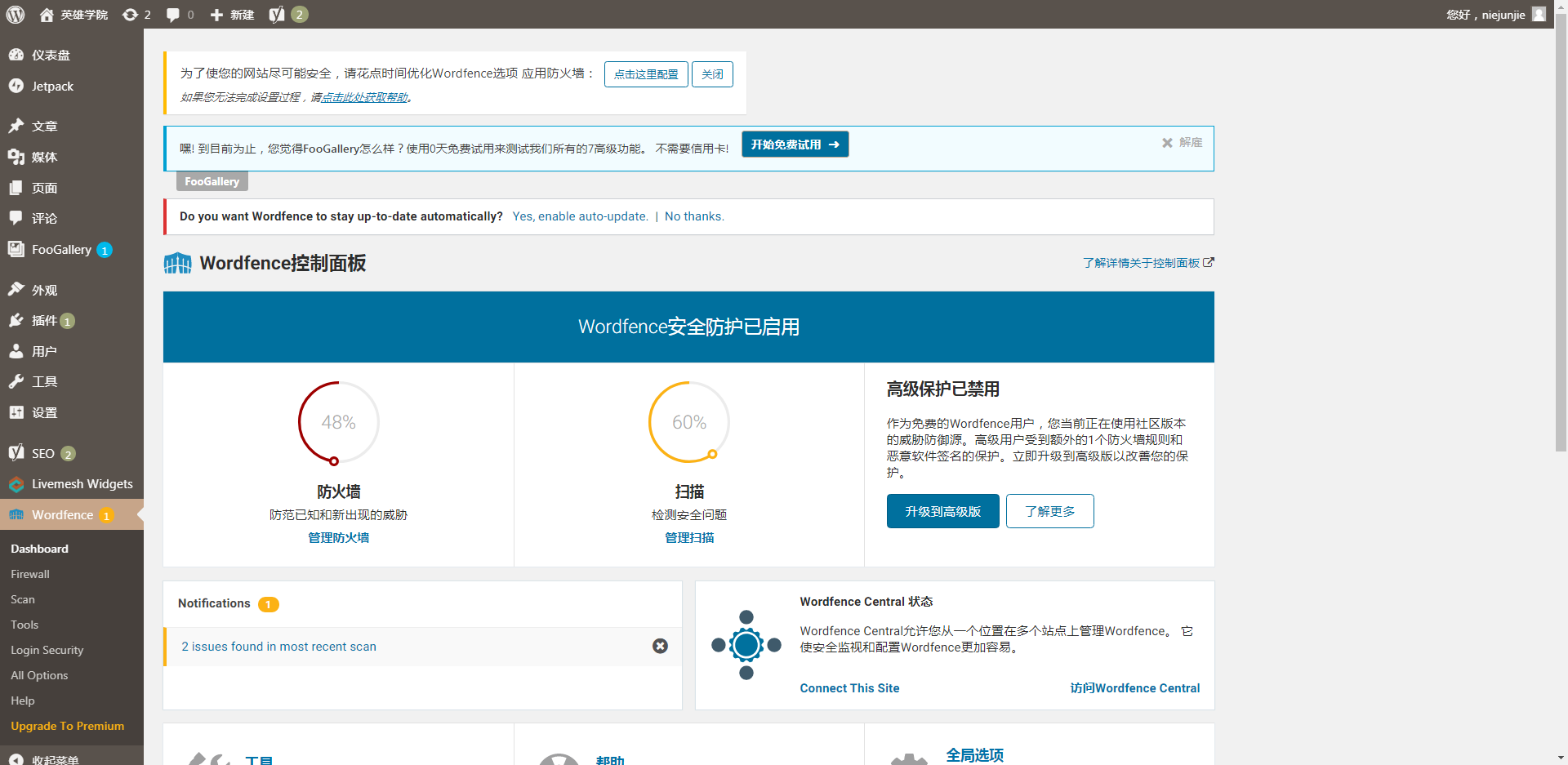Screen dimensions: 1568x765
Task: Open the 用户 users menu
Action: [x=72, y=351]
